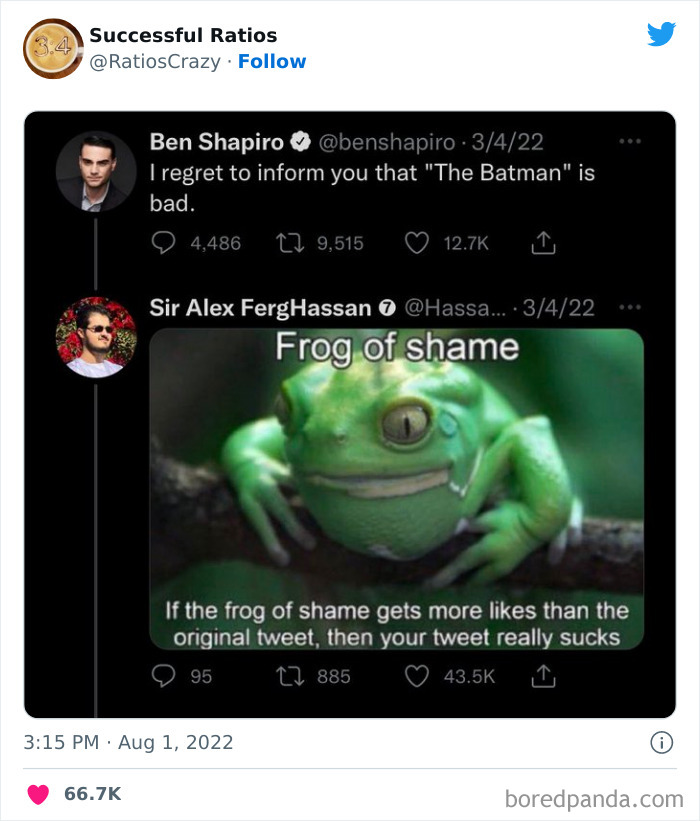The width and height of the screenshot is (700, 821).
Task: Click the info circle icon
Action: click(661, 742)
